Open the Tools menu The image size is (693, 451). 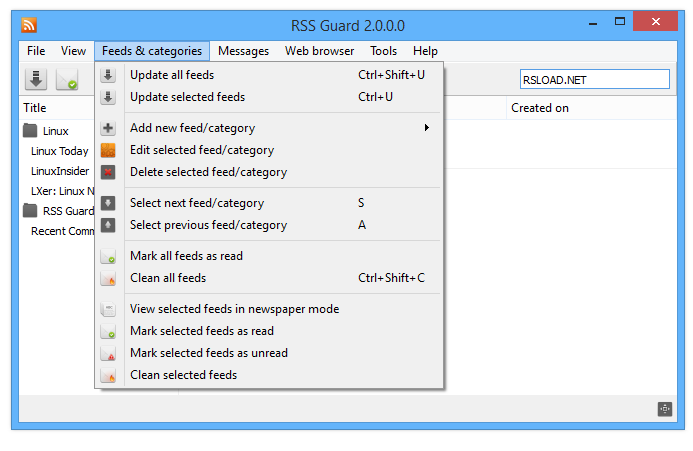[384, 51]
